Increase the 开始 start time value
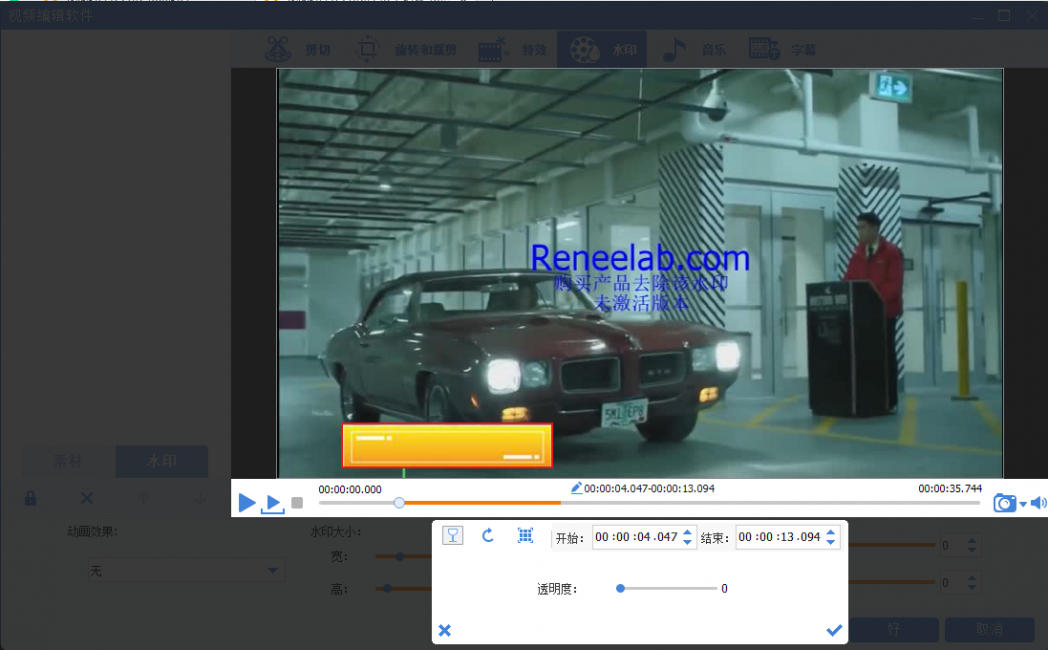This screenshot has height=650, width=1048. (x=687, y=532)
